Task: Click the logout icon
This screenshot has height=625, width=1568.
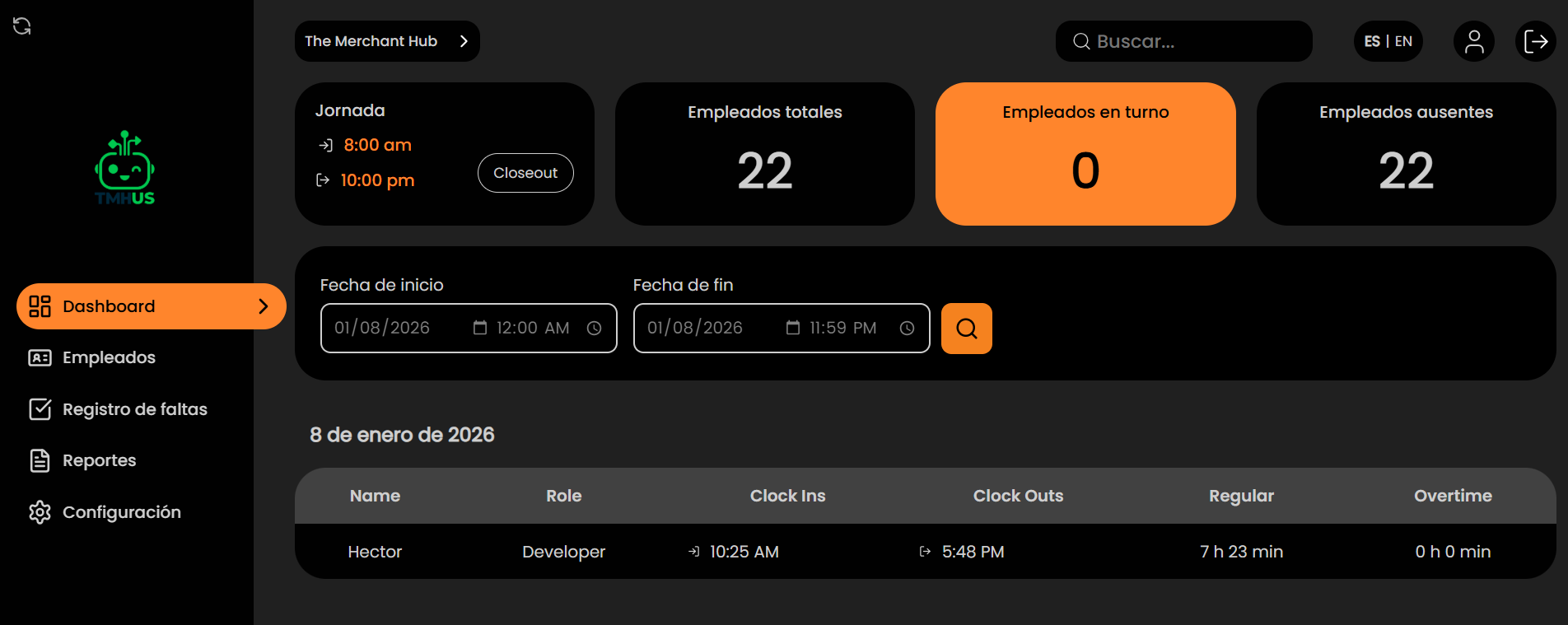Action: 1535,41
